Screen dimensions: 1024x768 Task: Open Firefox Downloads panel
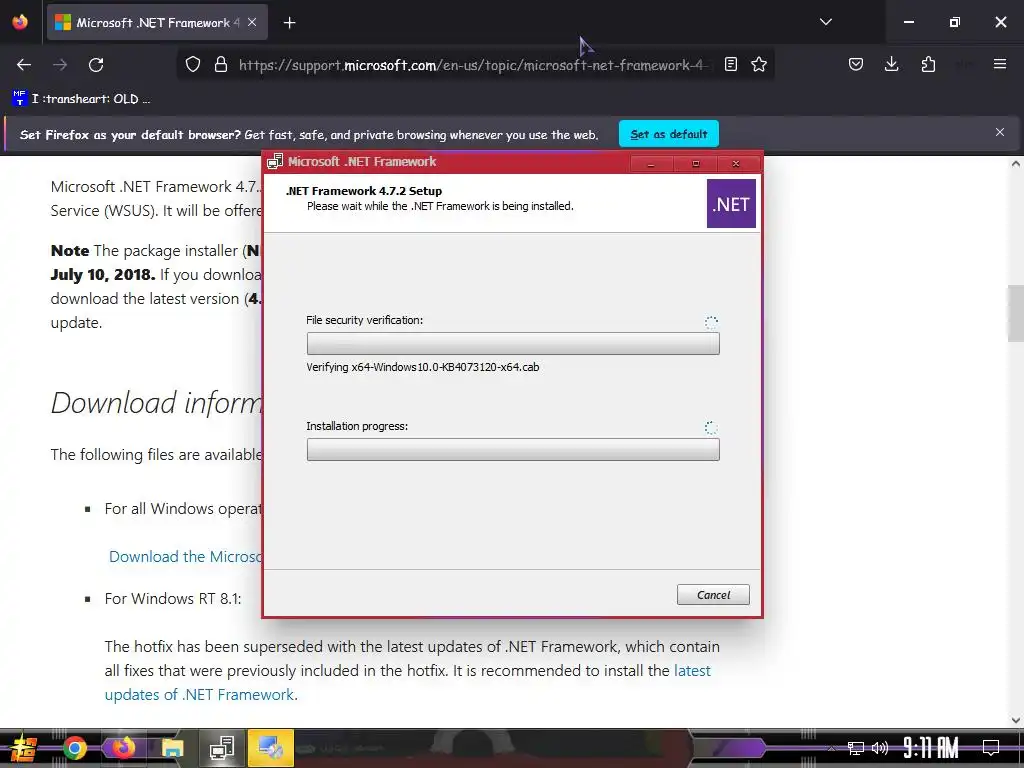[891, 64]
